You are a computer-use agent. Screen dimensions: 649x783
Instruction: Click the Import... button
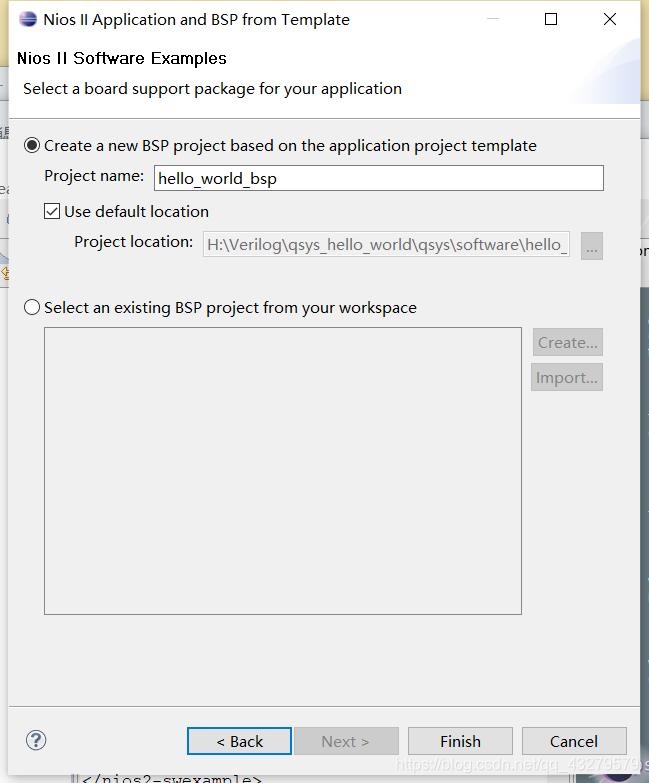click(x=567, y=378)
